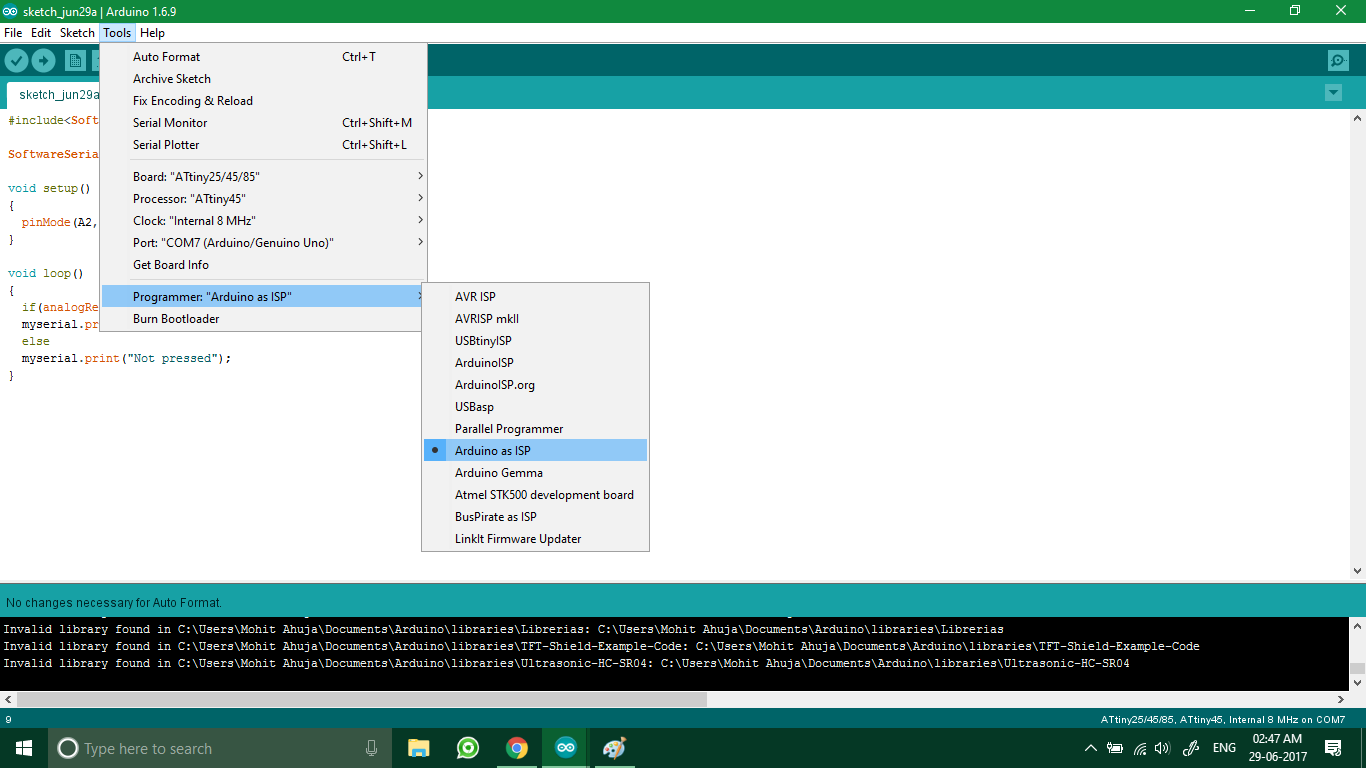The image size is (1366, 768).
Task: Click the battery tray icon
Action: [x=1114, y=748]
